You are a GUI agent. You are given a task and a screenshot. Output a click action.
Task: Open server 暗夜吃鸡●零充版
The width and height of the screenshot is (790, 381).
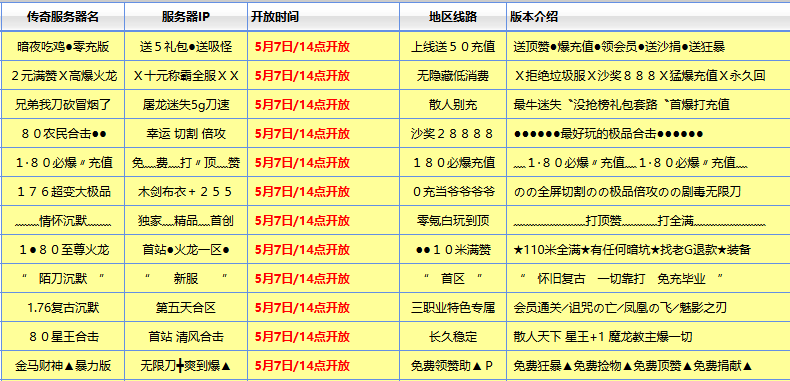[x=62, y=47]
